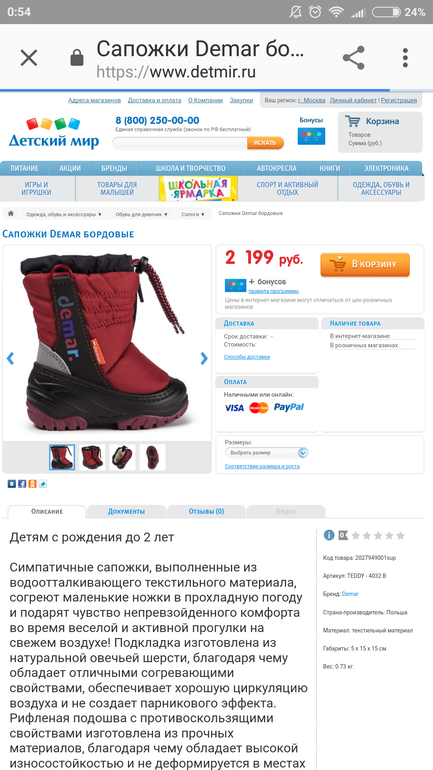
Task: Click the ИСКАТЬ search button
Action: click(265, 143)
